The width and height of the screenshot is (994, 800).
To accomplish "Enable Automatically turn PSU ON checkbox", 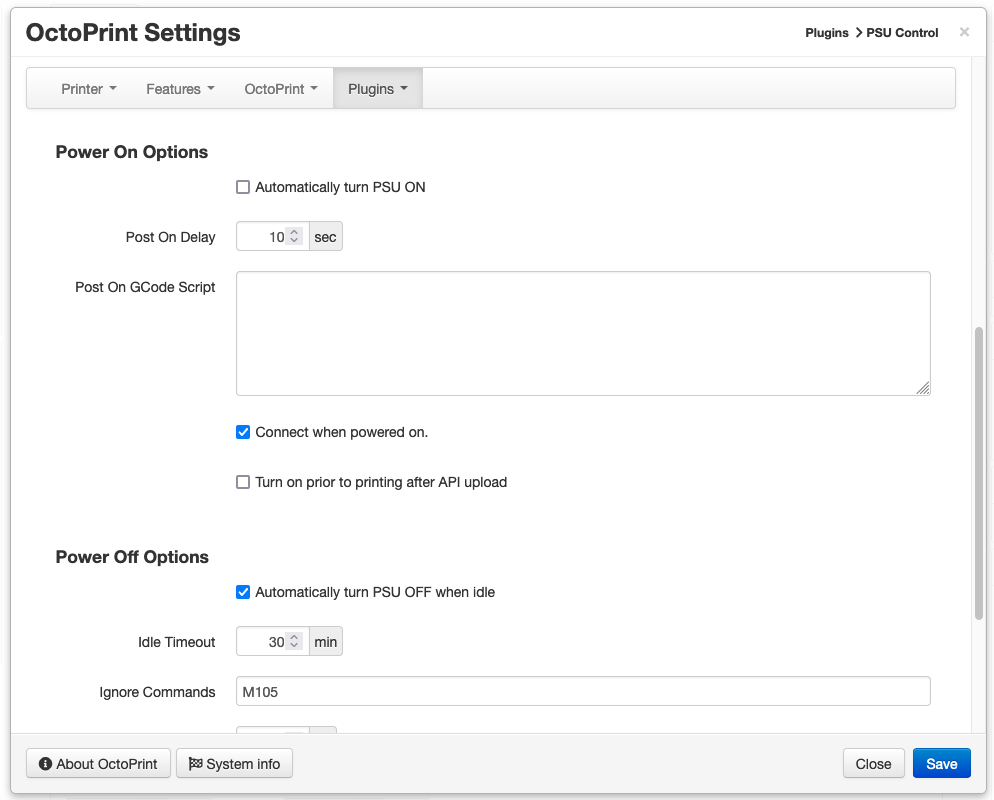I will point(243,187).
